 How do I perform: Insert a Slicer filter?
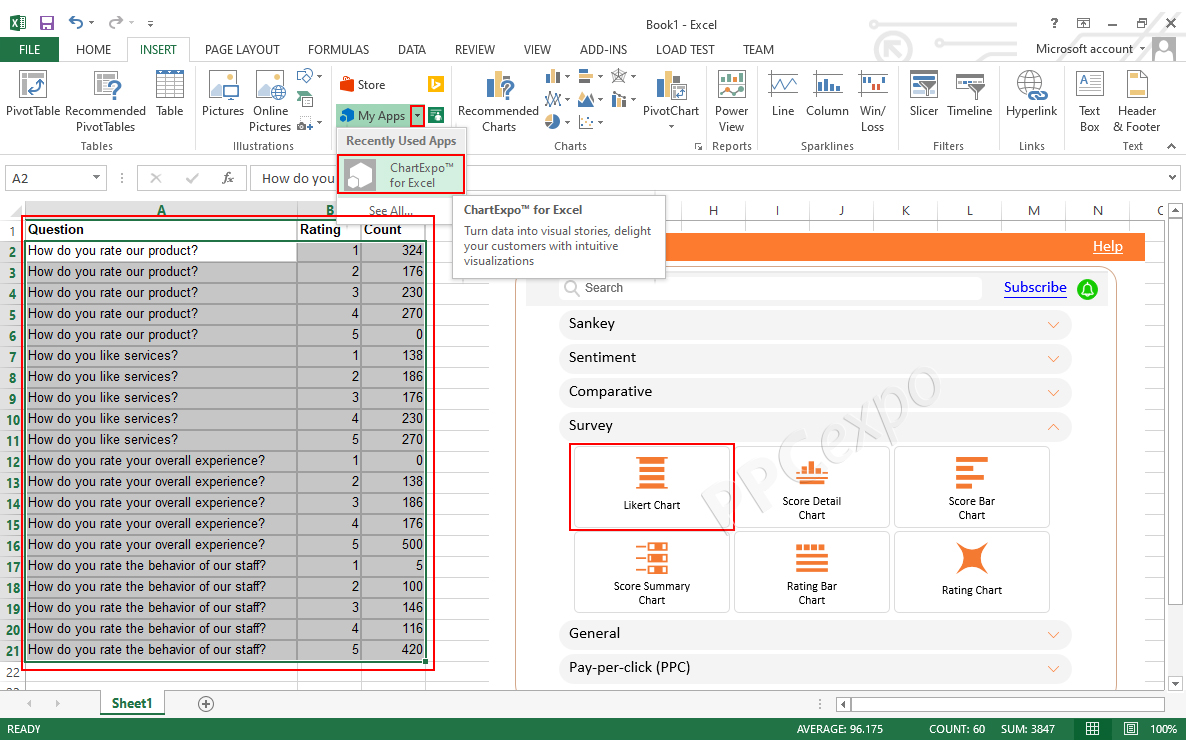tap(924, 94)
